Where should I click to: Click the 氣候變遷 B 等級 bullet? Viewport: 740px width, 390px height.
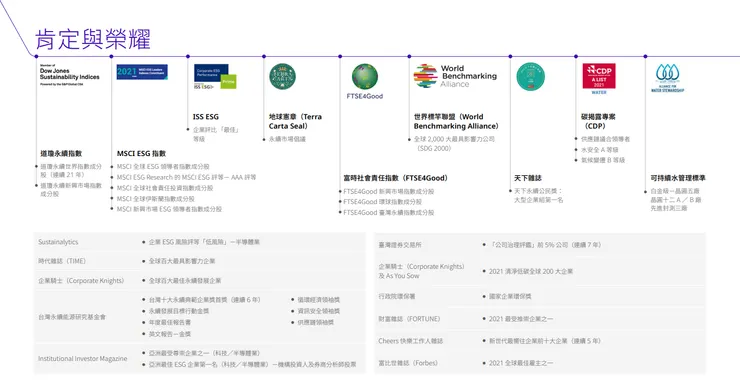click(x=603, y=160)
